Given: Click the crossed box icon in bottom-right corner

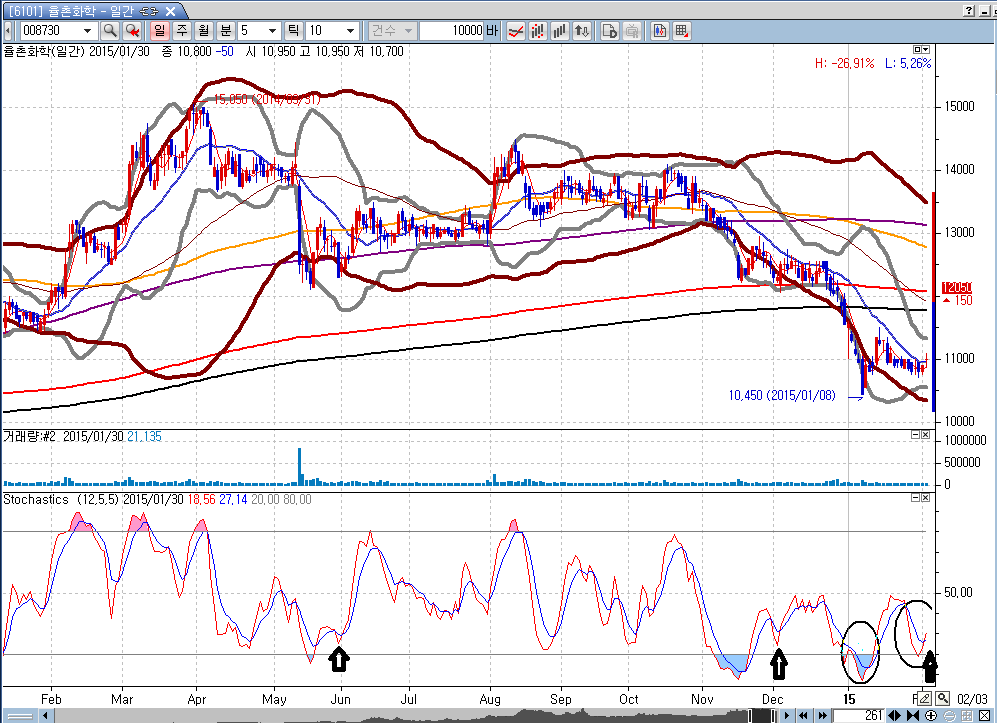Looking at the screenshot, I should (x=984, y=716).
